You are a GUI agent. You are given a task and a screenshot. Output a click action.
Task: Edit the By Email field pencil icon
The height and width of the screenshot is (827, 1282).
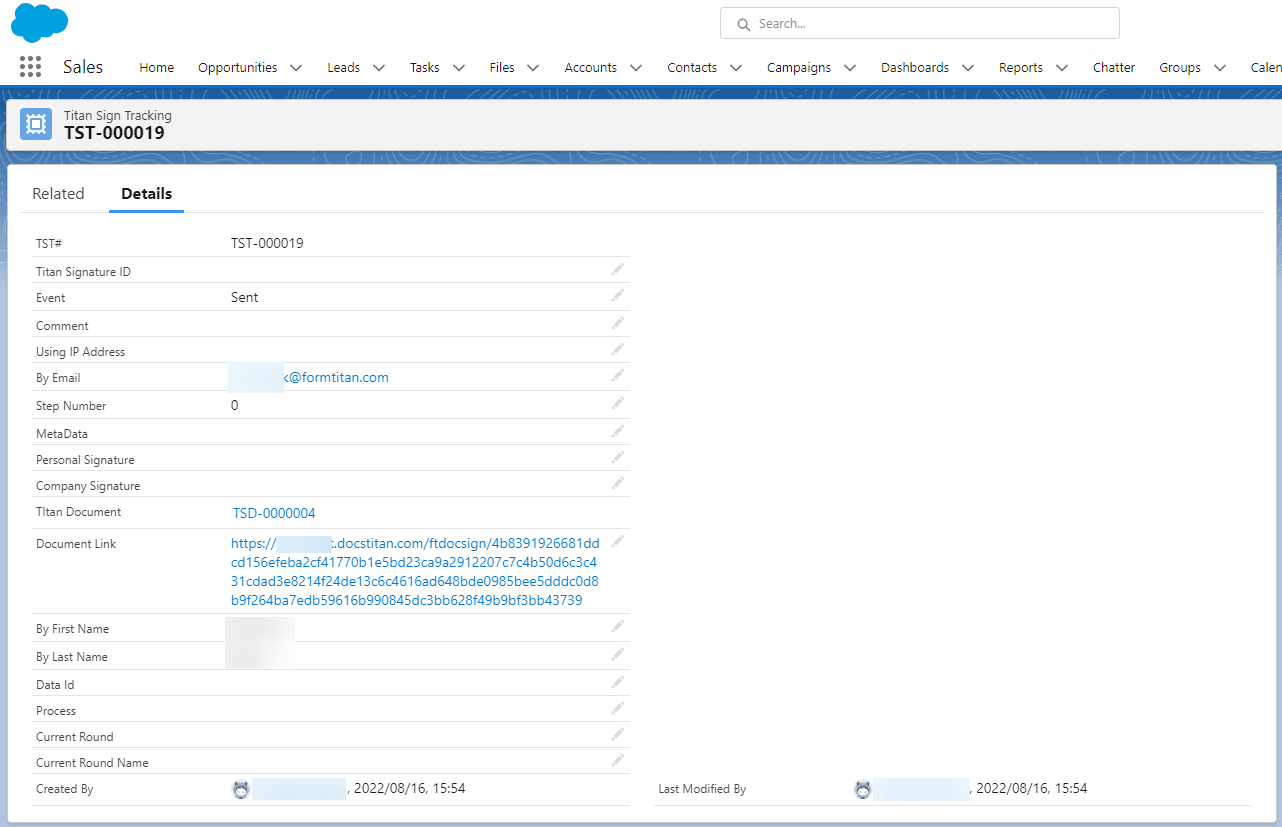[618, 375]
